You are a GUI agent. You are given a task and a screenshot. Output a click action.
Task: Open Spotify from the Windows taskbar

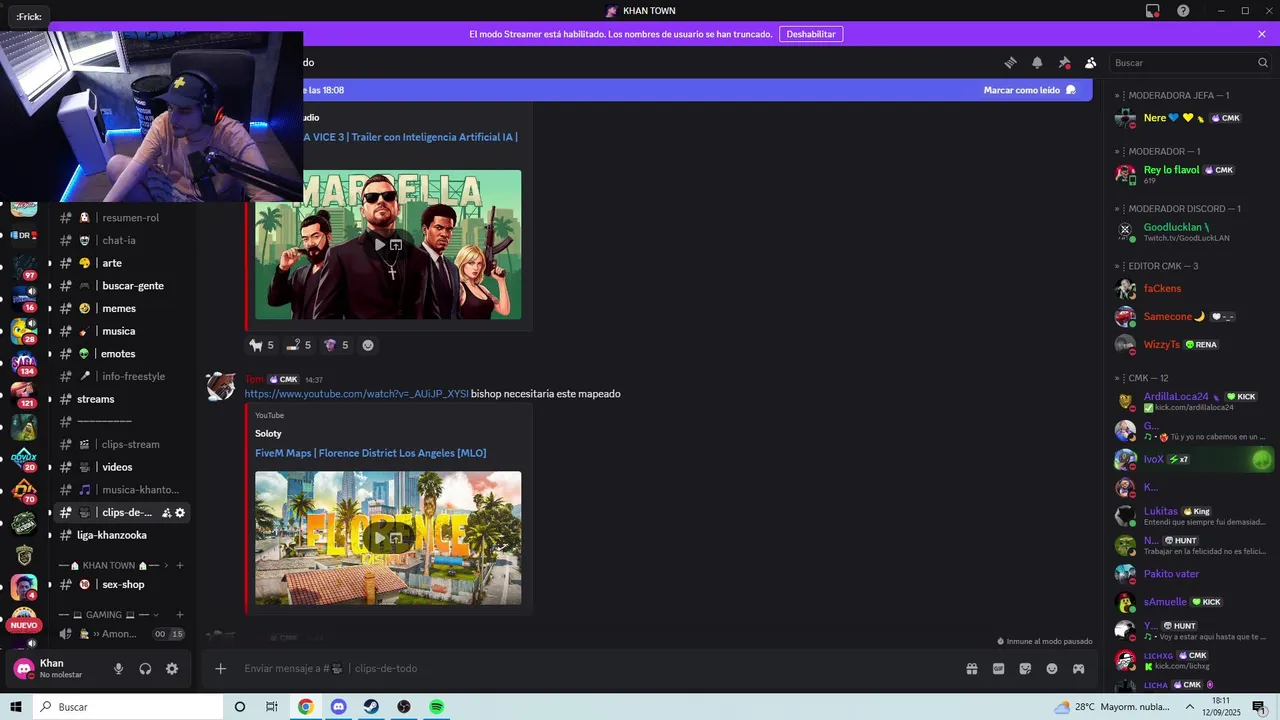(x=437, y=707)
